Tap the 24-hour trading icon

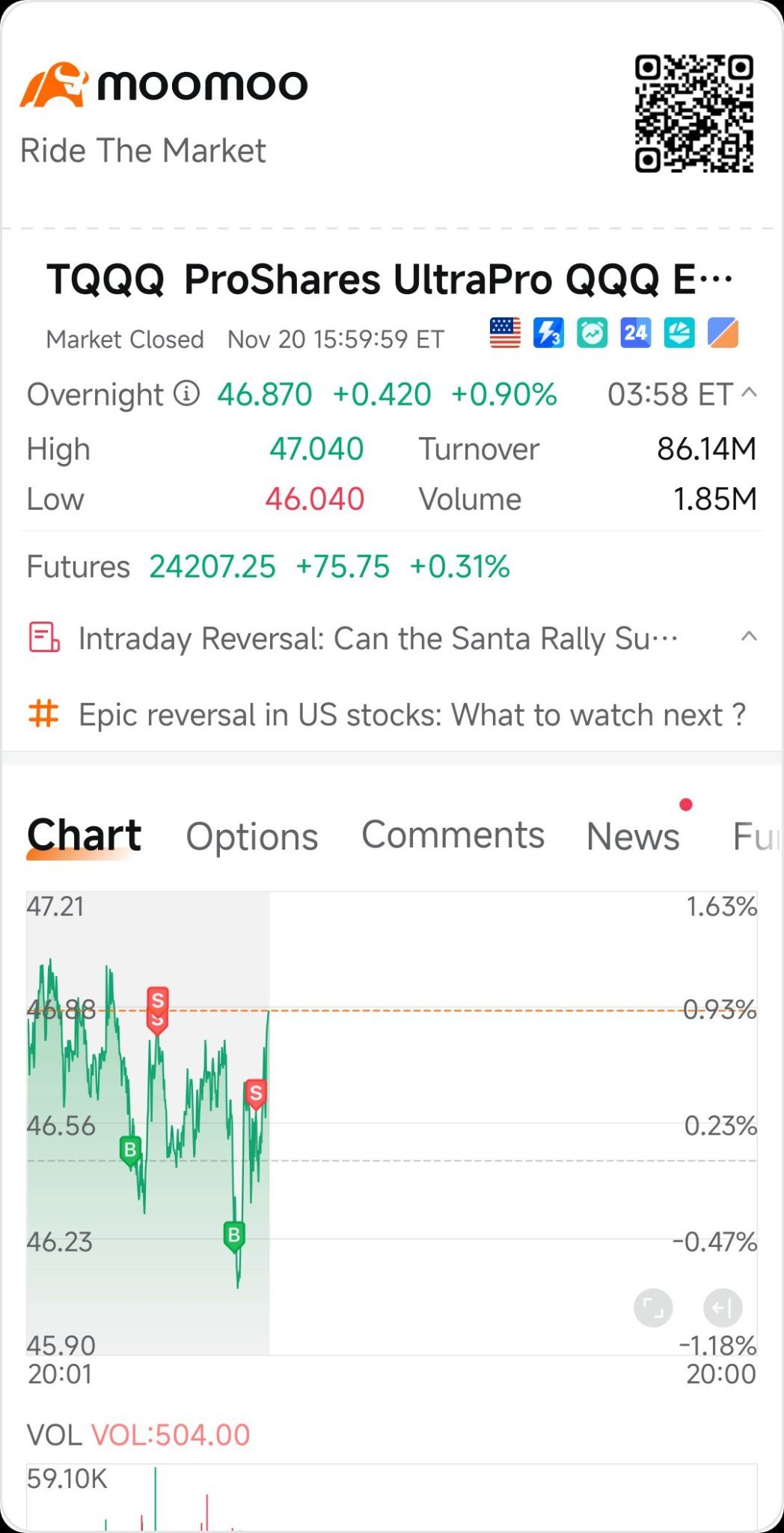coord(635,333)
